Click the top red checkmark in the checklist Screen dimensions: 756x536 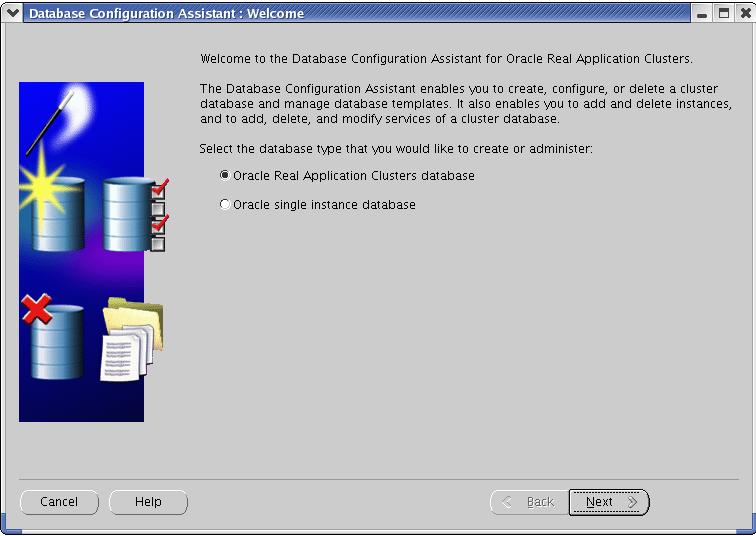click(x=158, y=188)
